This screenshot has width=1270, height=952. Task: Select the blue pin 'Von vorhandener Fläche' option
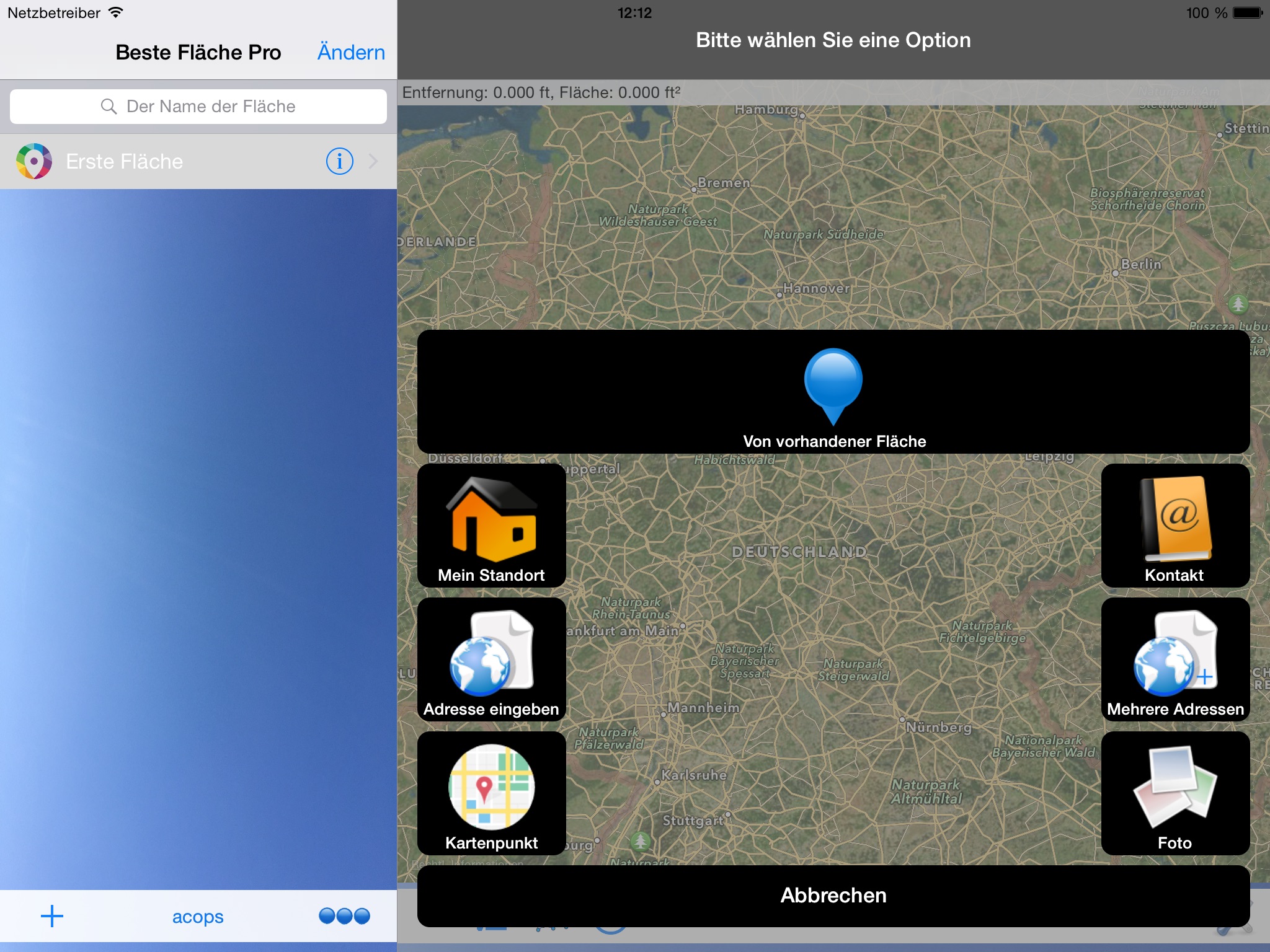pos(833,392)
